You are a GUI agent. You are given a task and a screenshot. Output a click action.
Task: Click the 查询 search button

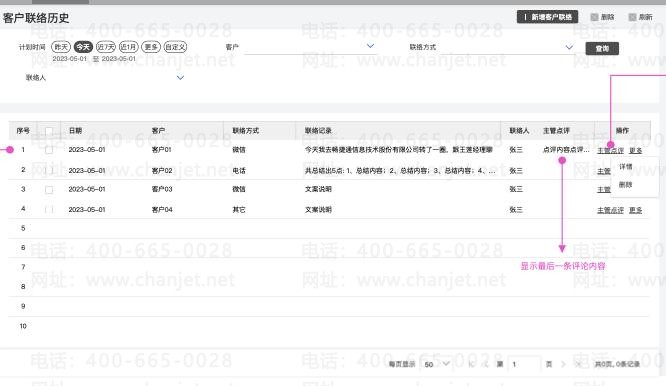pyautogui.click(x=602, y=48)
